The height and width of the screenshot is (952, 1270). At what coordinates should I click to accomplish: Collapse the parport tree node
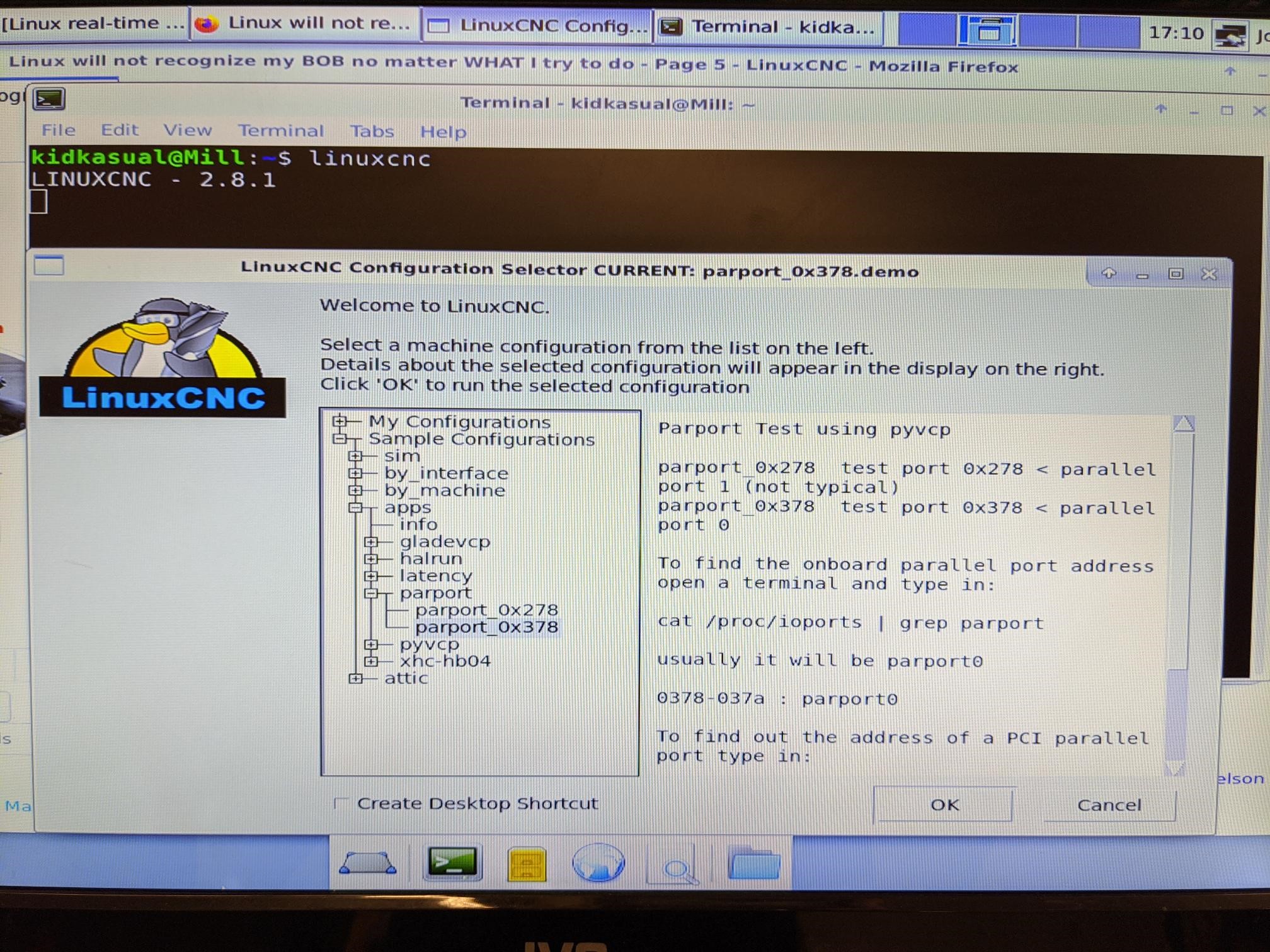point(371,592)
